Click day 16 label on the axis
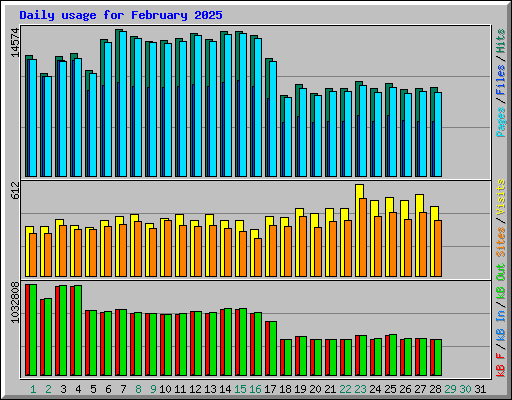Screen dimensions: 512x400 [x=255, y=389]
